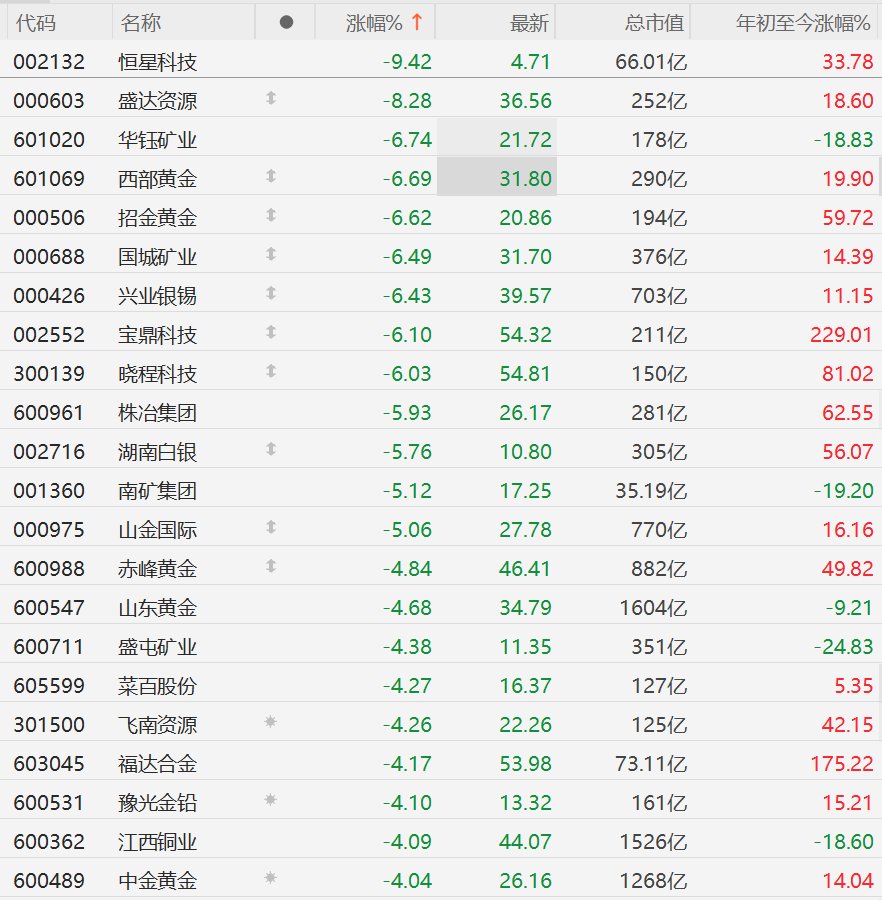Select stock 豫光金铅 name
This screenshot has height=900, width=882.
tap(157, 802)
